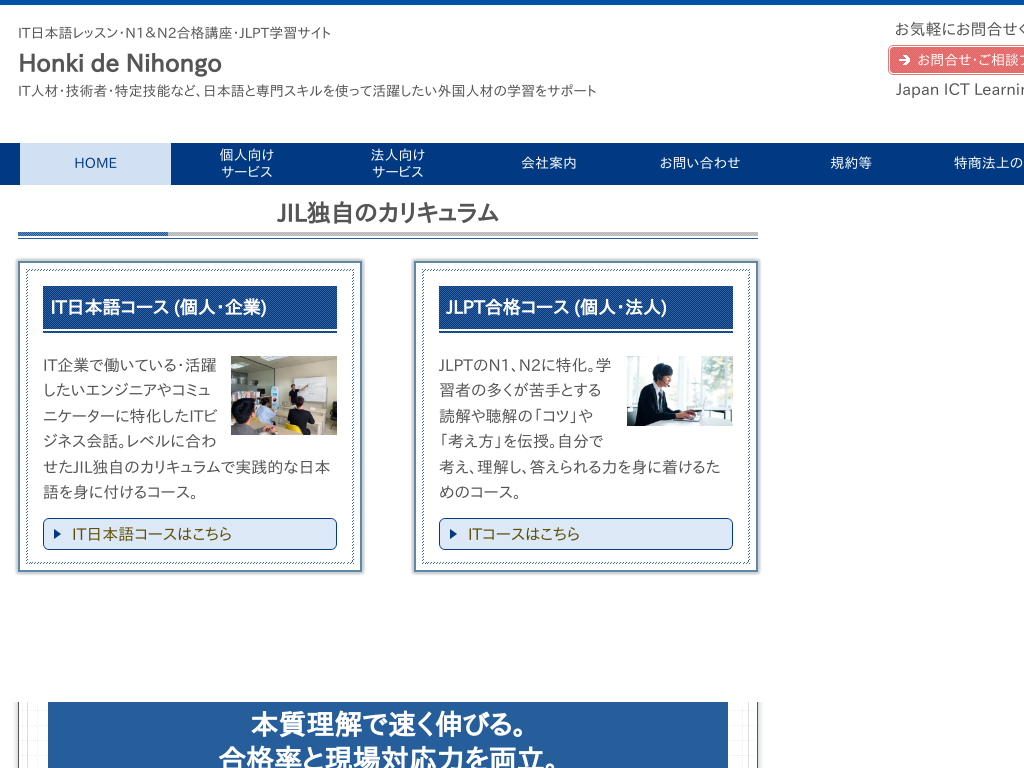Image resolution: width=1024 pixels, height=768 pixels.
Task: Click the triangle icon beside IT日本語コースはこちら
Action: (57, 534)
